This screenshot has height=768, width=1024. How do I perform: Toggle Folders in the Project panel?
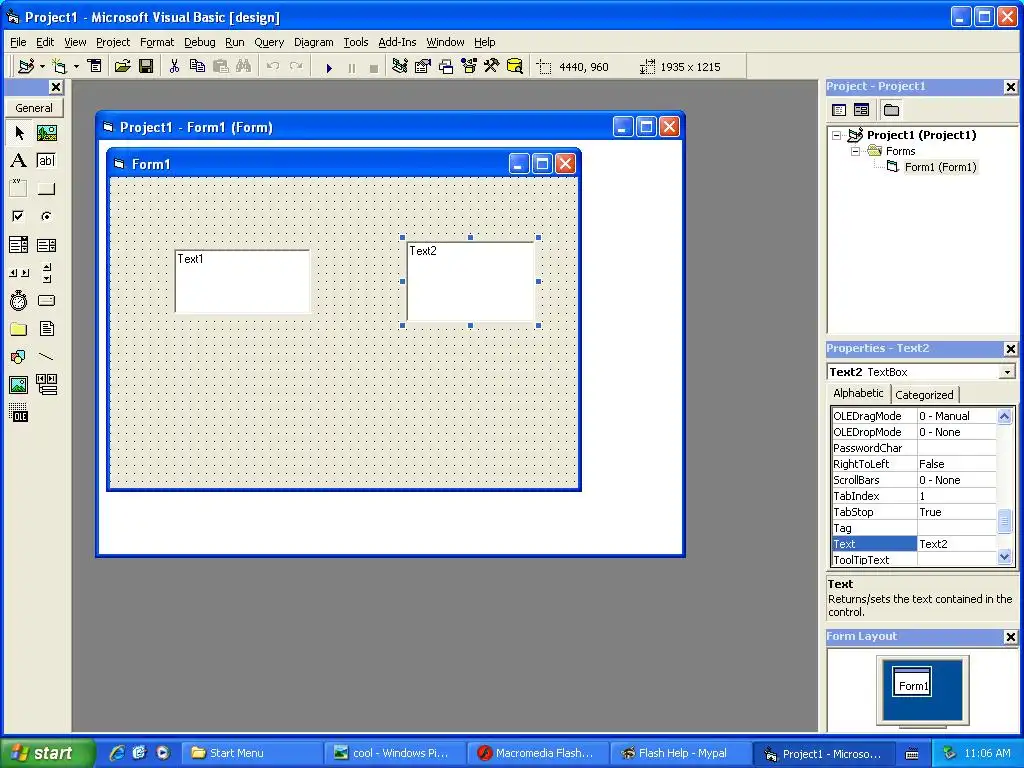(891, 110)
